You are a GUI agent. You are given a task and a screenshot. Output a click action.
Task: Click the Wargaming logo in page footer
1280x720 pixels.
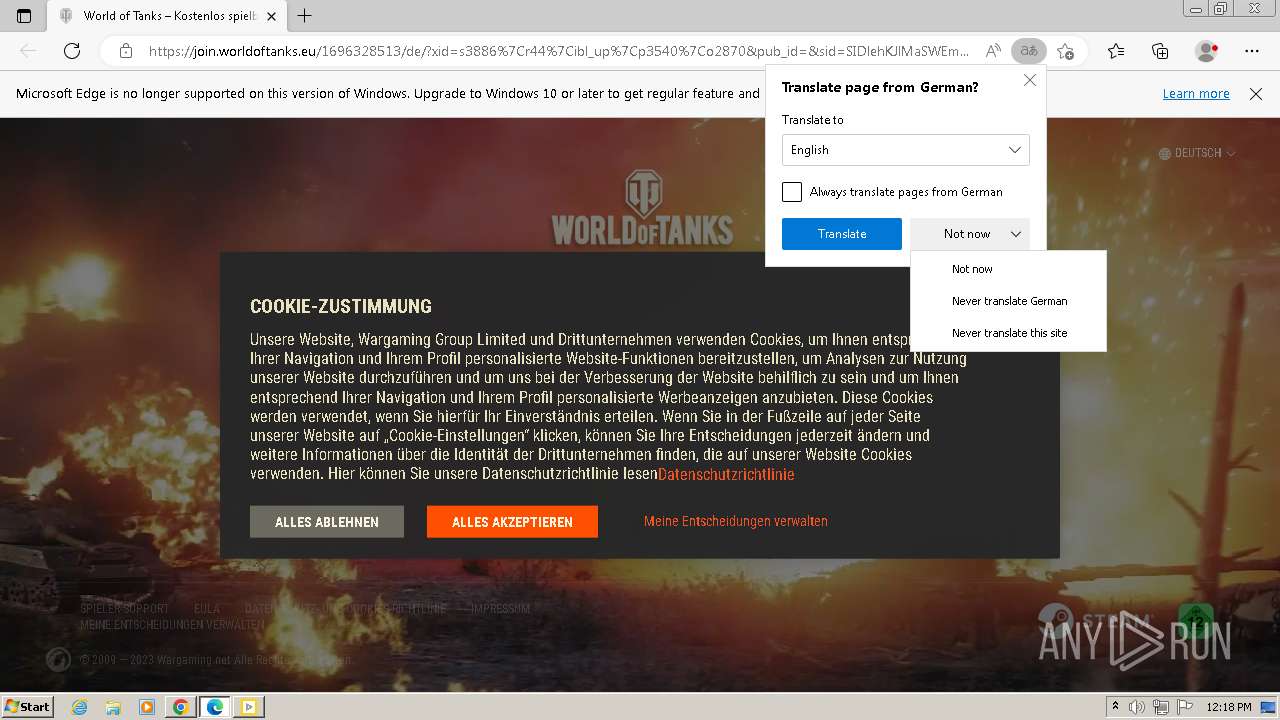click(59, 659)
